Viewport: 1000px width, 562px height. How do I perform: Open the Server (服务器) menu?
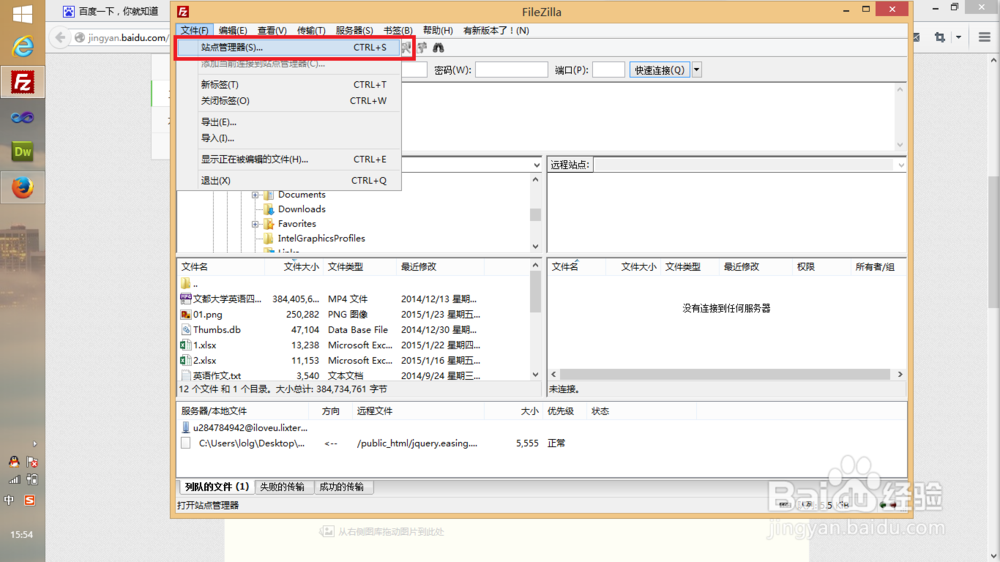pos(354,30)
